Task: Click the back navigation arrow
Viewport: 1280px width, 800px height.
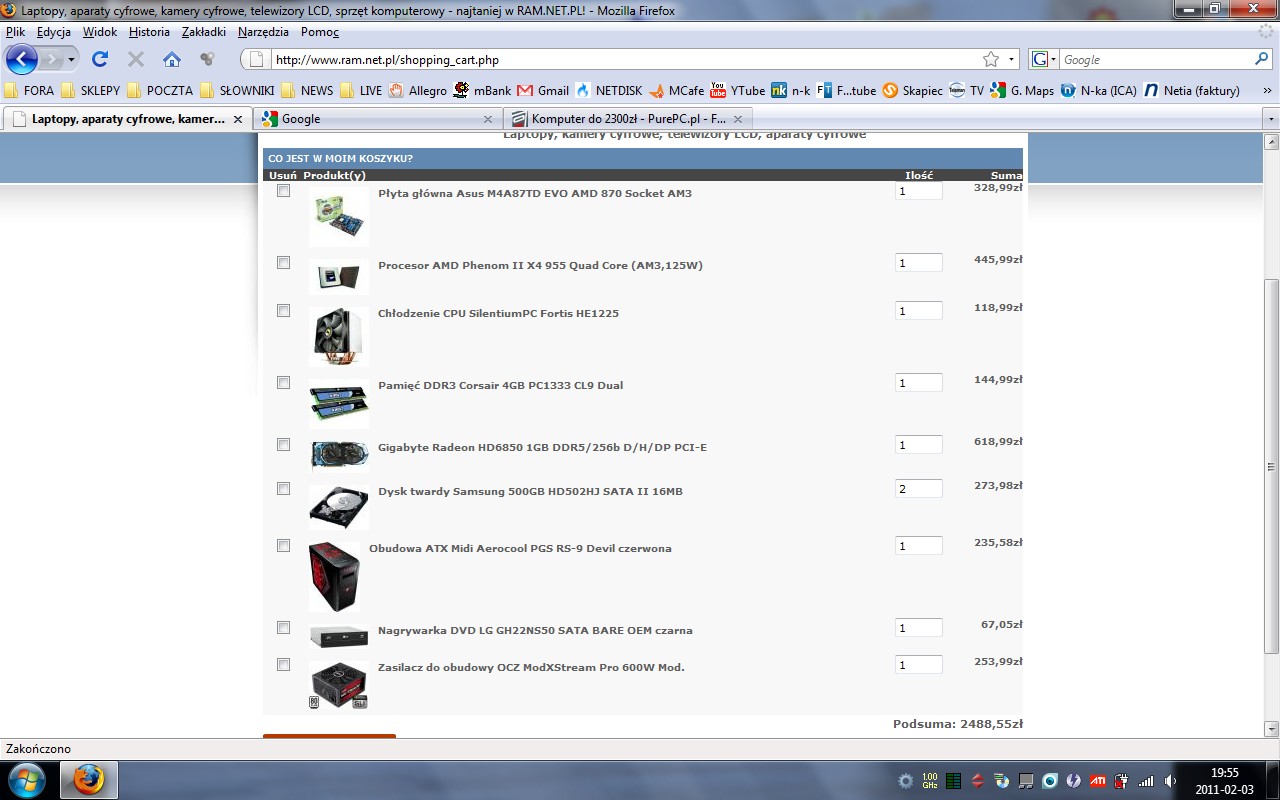Action: (x=22, y=59)
